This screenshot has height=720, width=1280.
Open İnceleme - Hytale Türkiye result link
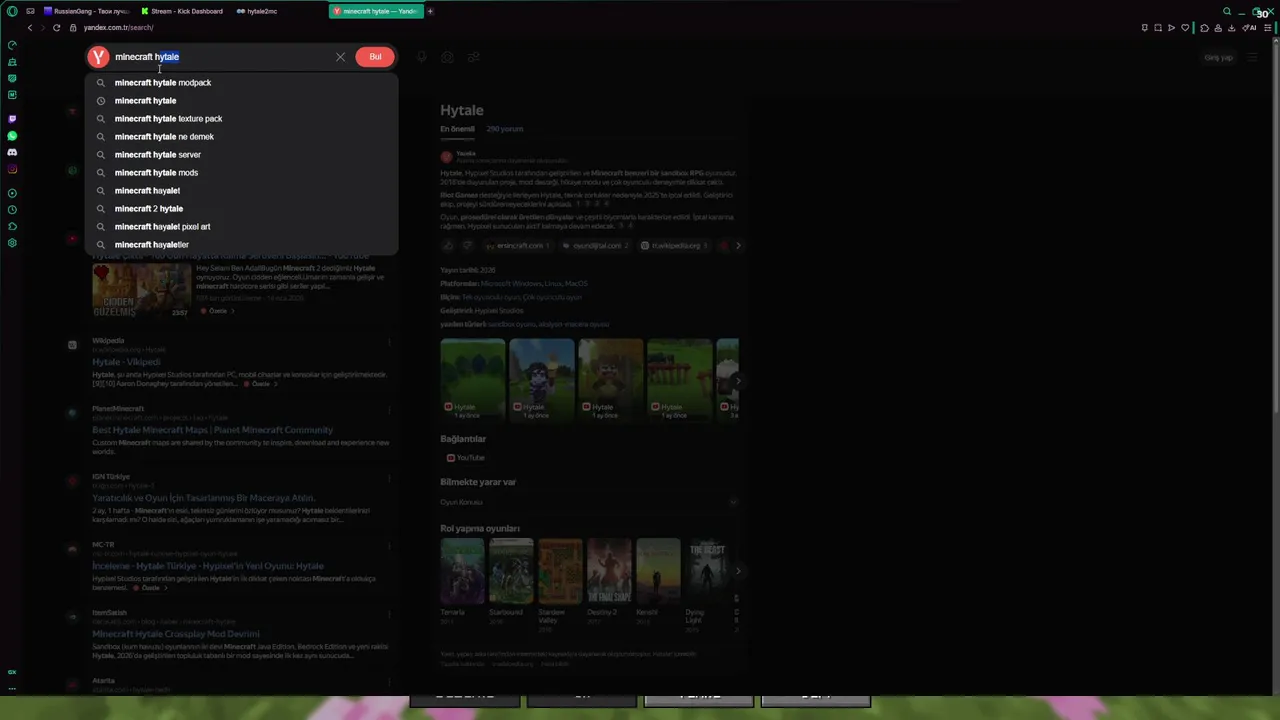coord(208,566)
